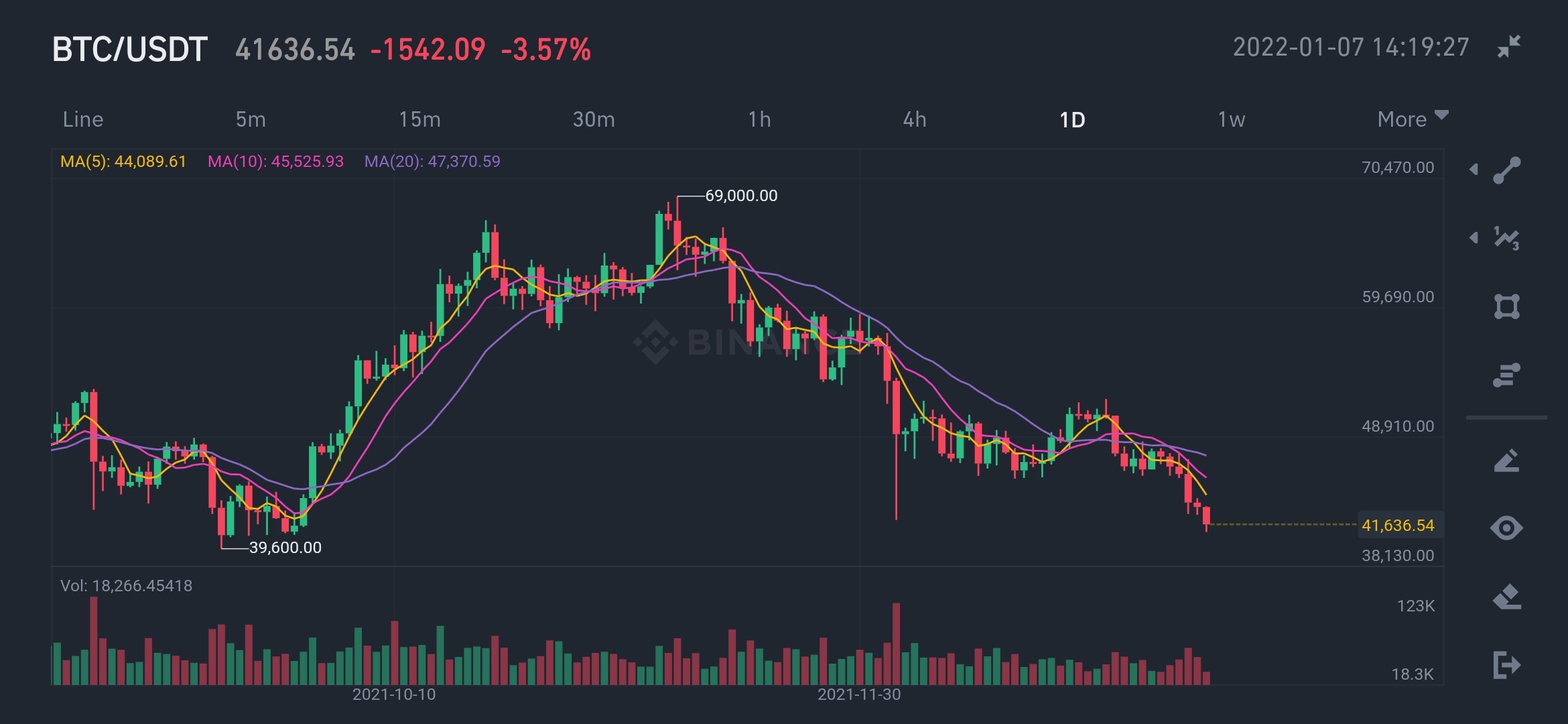The height and width of the screenshot is (724, 1568).
Task: Expand wave pattern tool options arrow
Action: (x=1474, y=237)
